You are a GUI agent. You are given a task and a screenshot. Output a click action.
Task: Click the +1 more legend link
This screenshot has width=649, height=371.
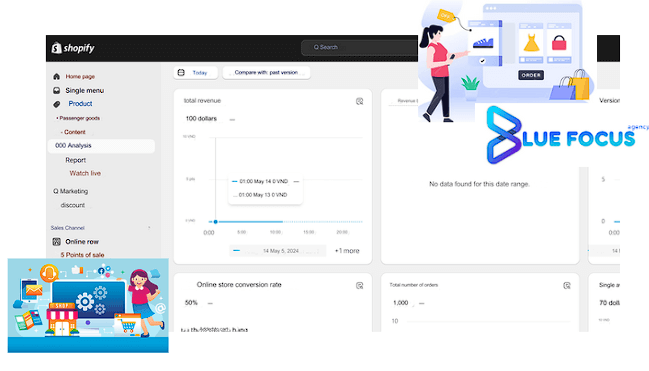(x=347, y=251)
